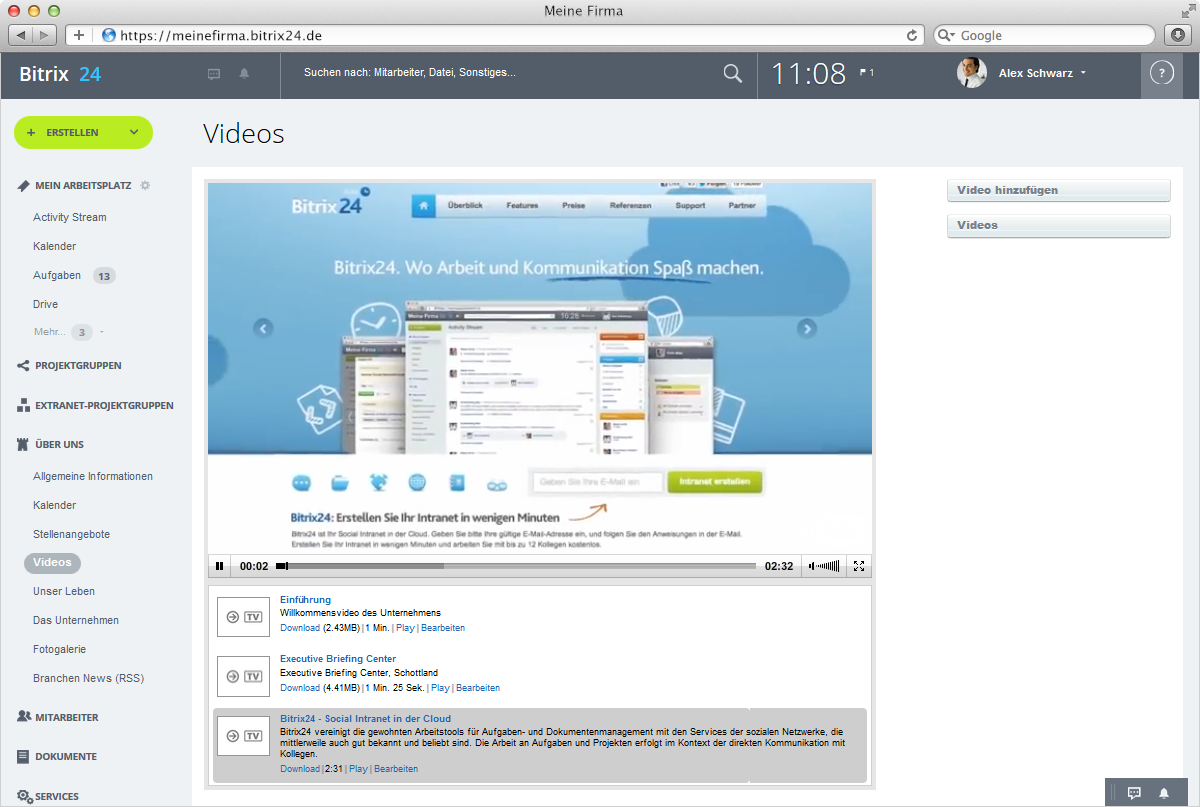The height and width of the screenshot is (807, 1200).
Task: Click the TV thumbnail for Einführung
Action: click(244, 617)
